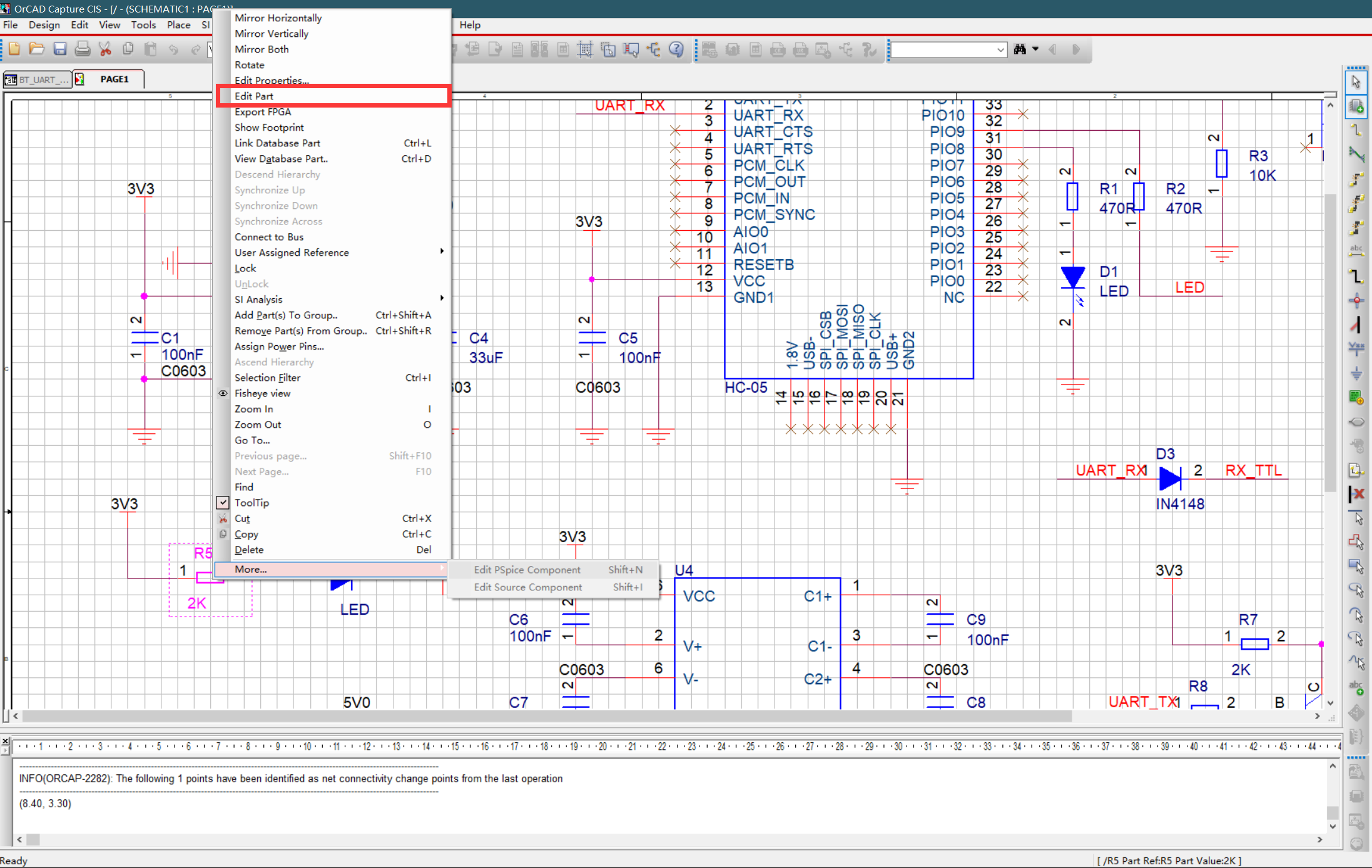Screen dimensions: 1372x868
Task: Choose Zoom In from context menu
Action: pyautogui.click(x=332, y=409)
